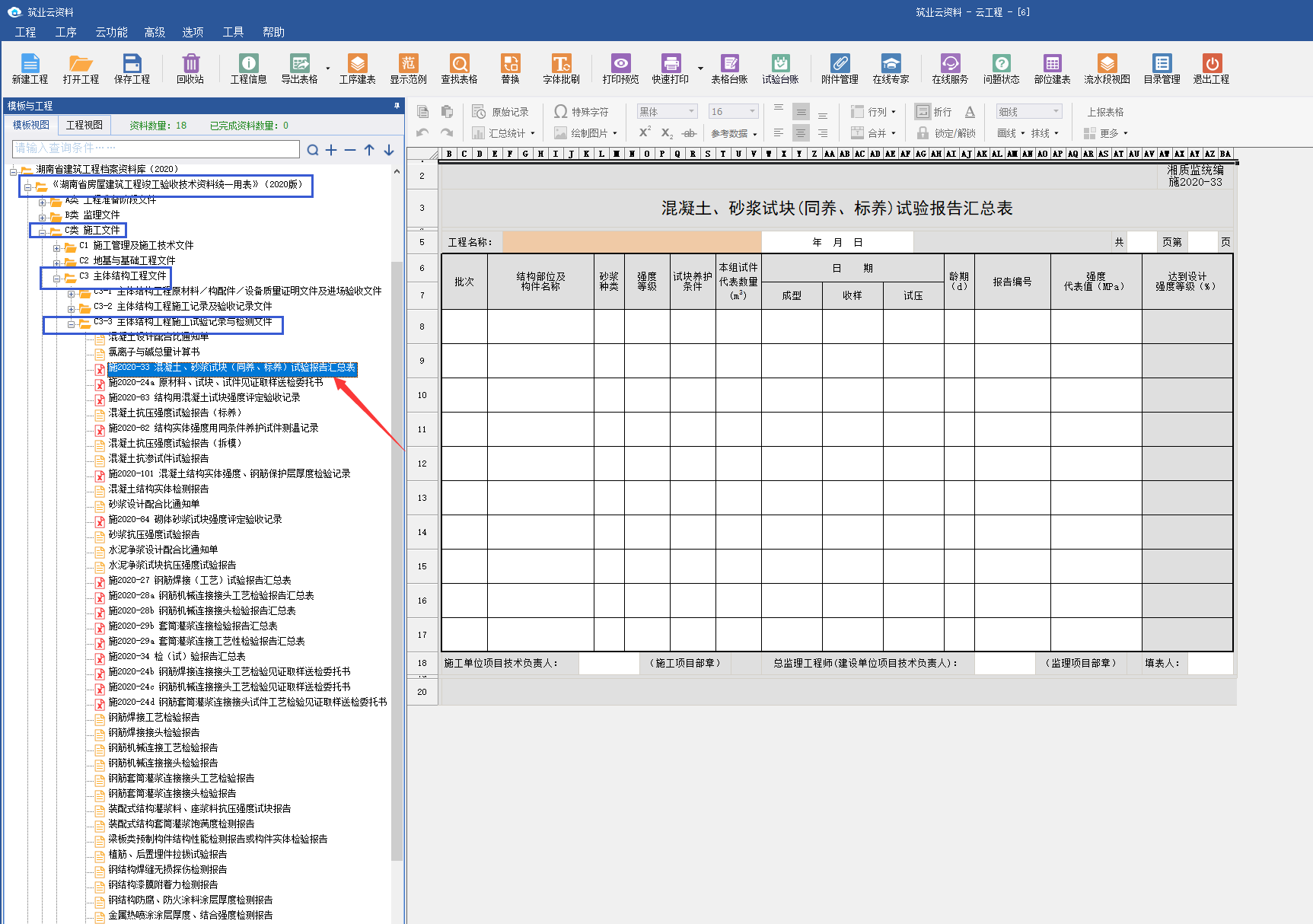The width and height of the screenshot is (1313, 924).
Task: Toggle underlined A font style
Action: [970, 112]
